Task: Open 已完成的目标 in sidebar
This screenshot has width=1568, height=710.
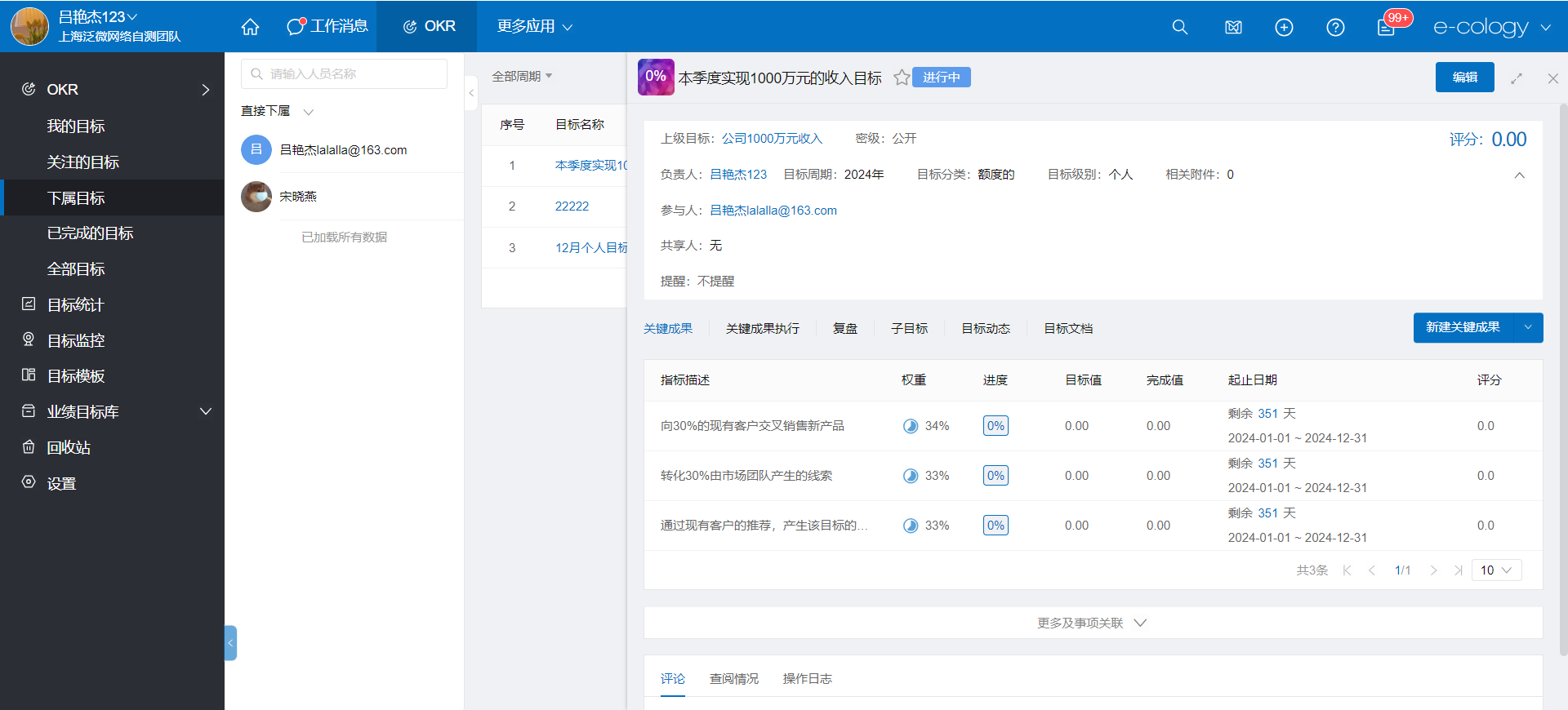Action: [x=90, y=233]
